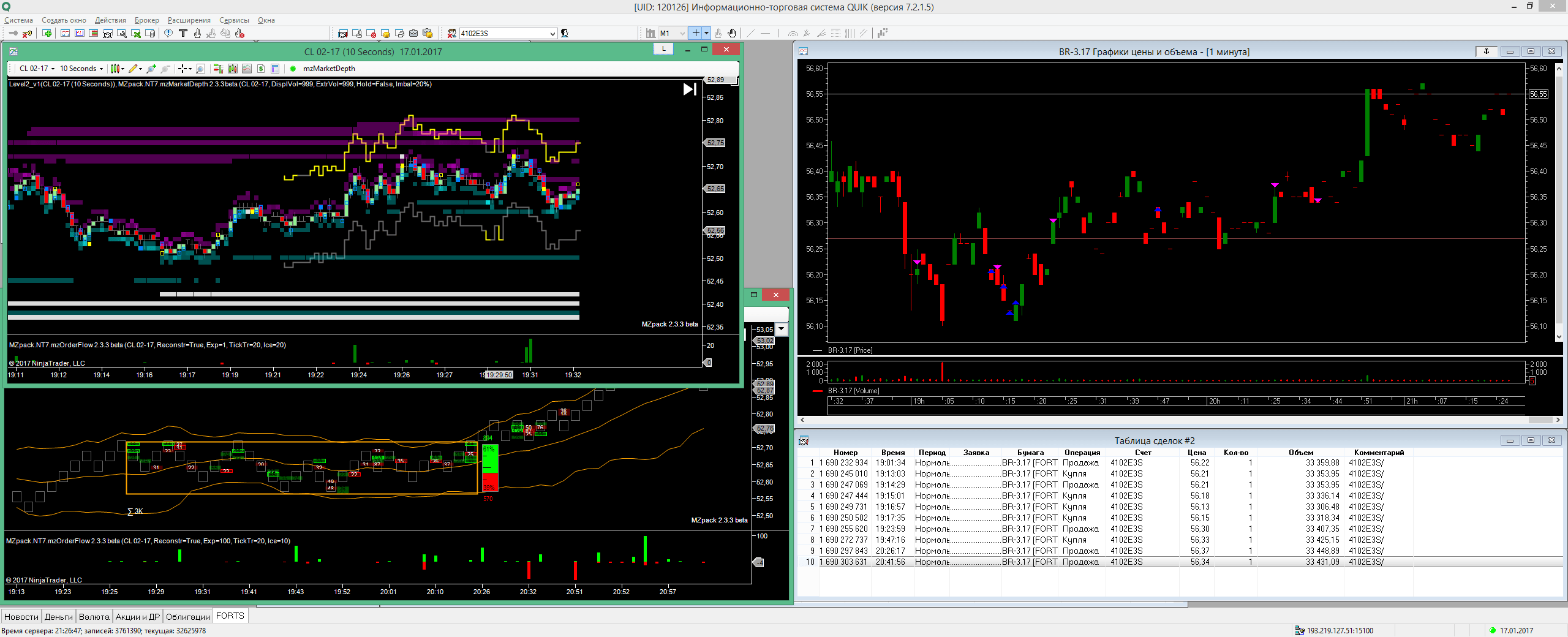
Task: Select the FORTS tab
Action: tap(230, 616)
